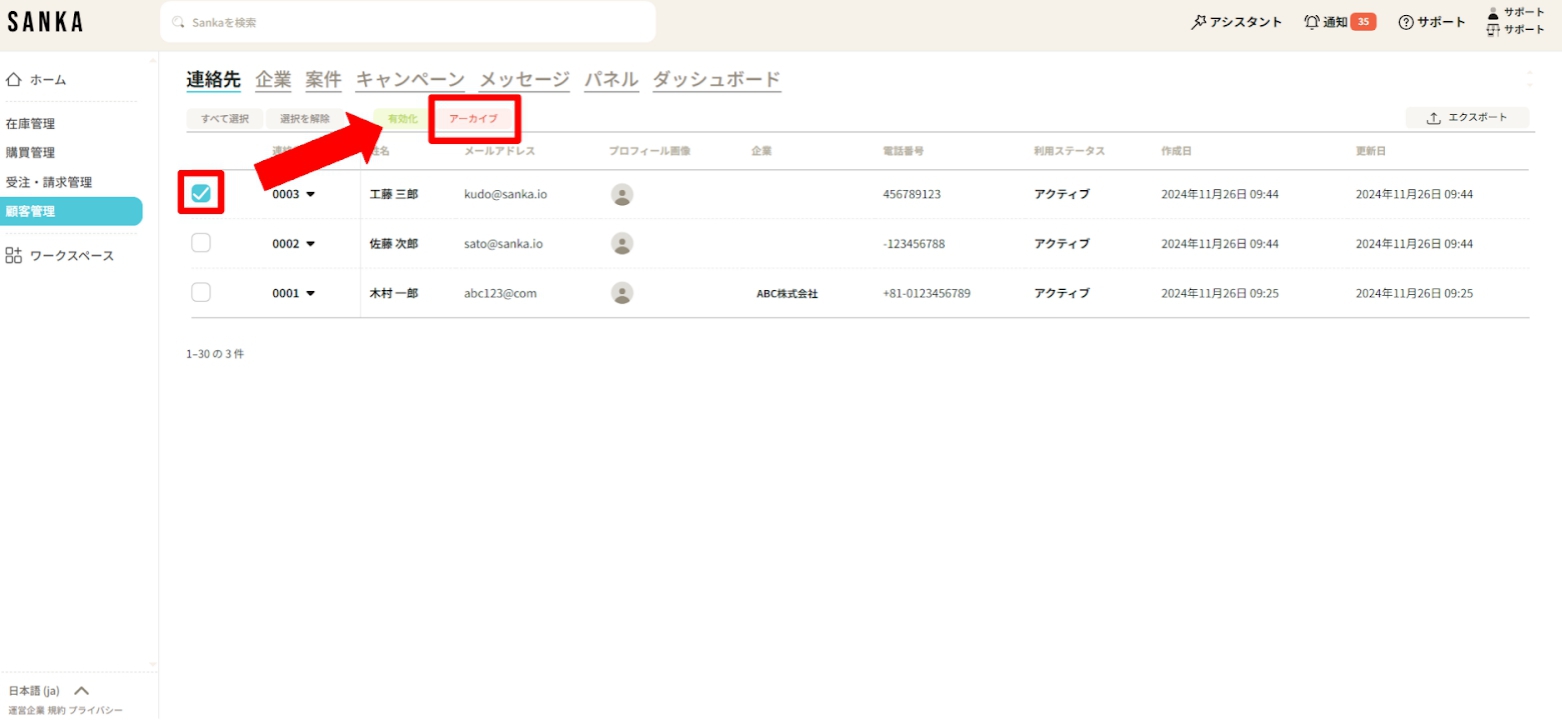The image size is (1562, 725).
Task: Click the Assistant wand icon
Action: pyautogui.click(x=1198, y=22)
